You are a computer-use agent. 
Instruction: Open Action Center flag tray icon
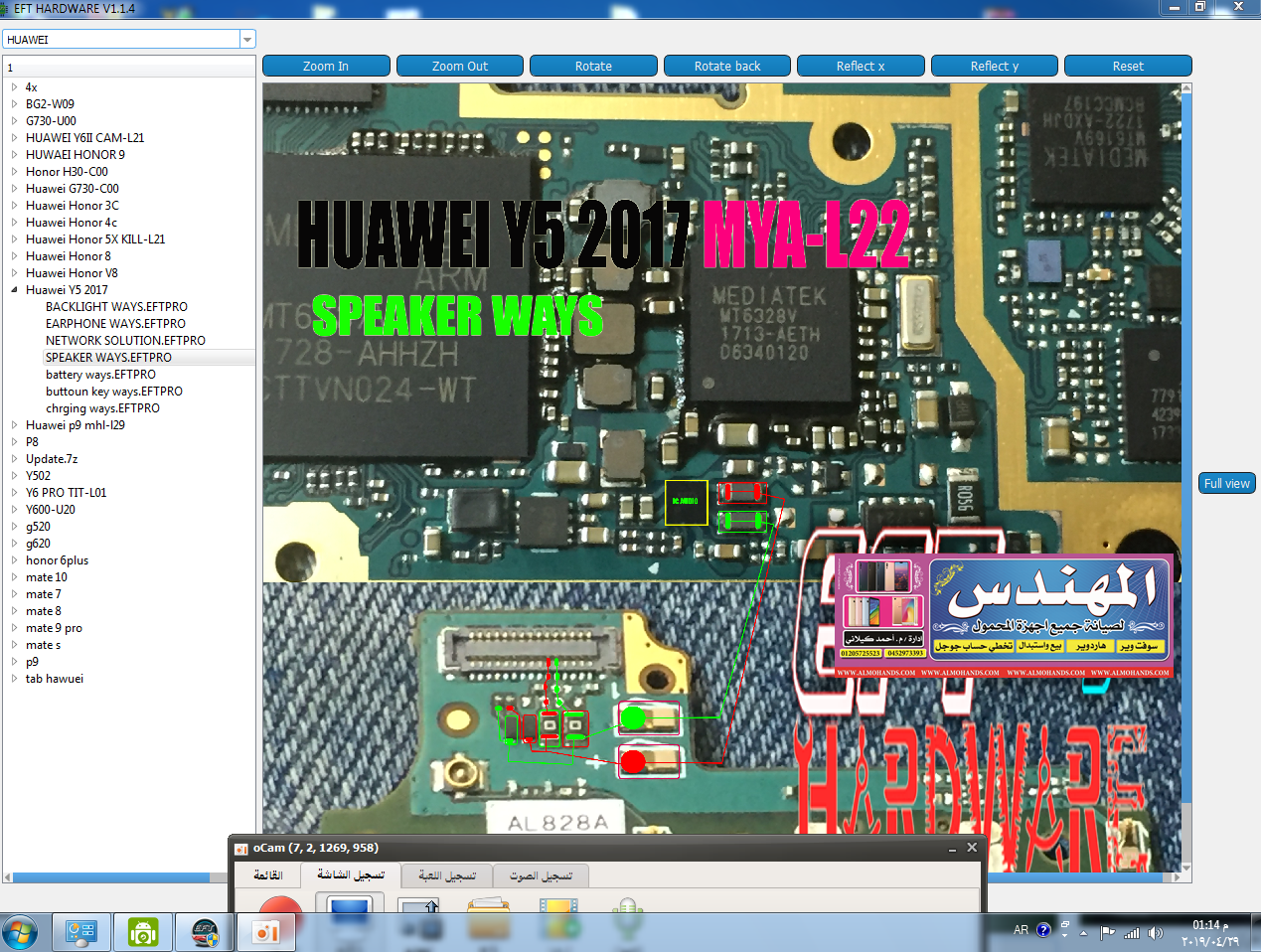(x=1107, y=932)
